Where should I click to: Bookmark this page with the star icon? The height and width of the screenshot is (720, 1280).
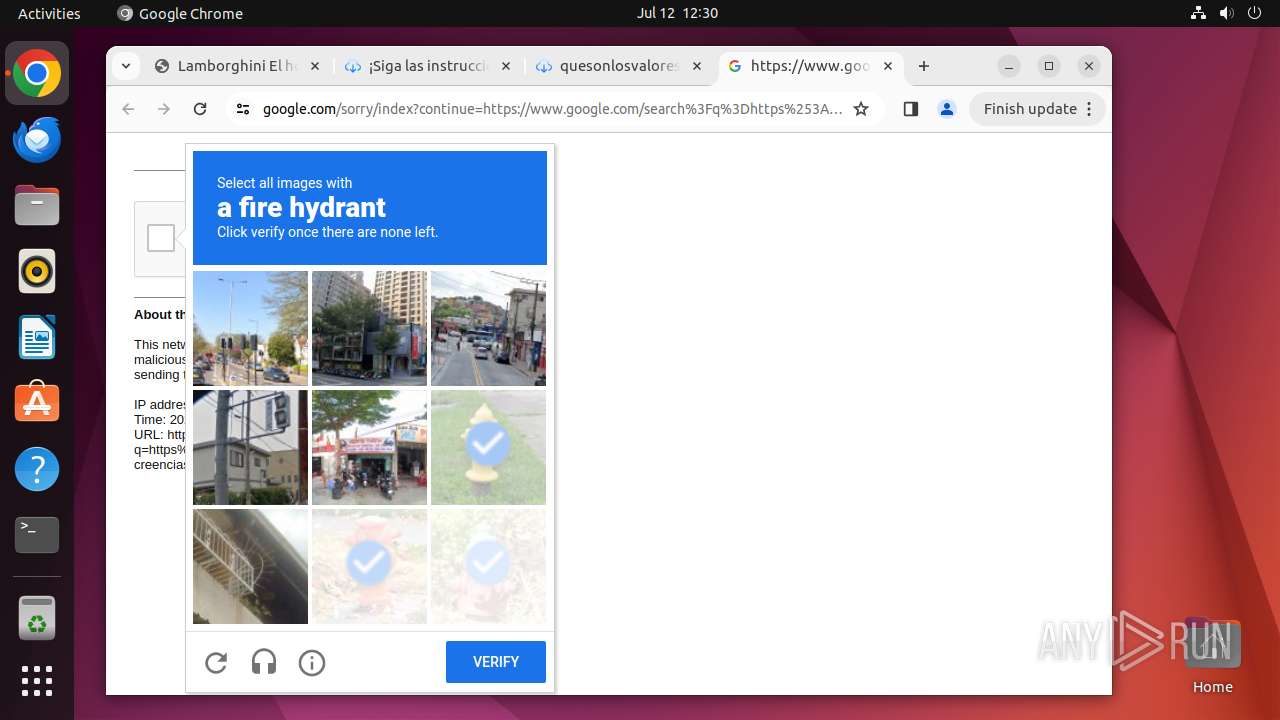coord(861,109)
